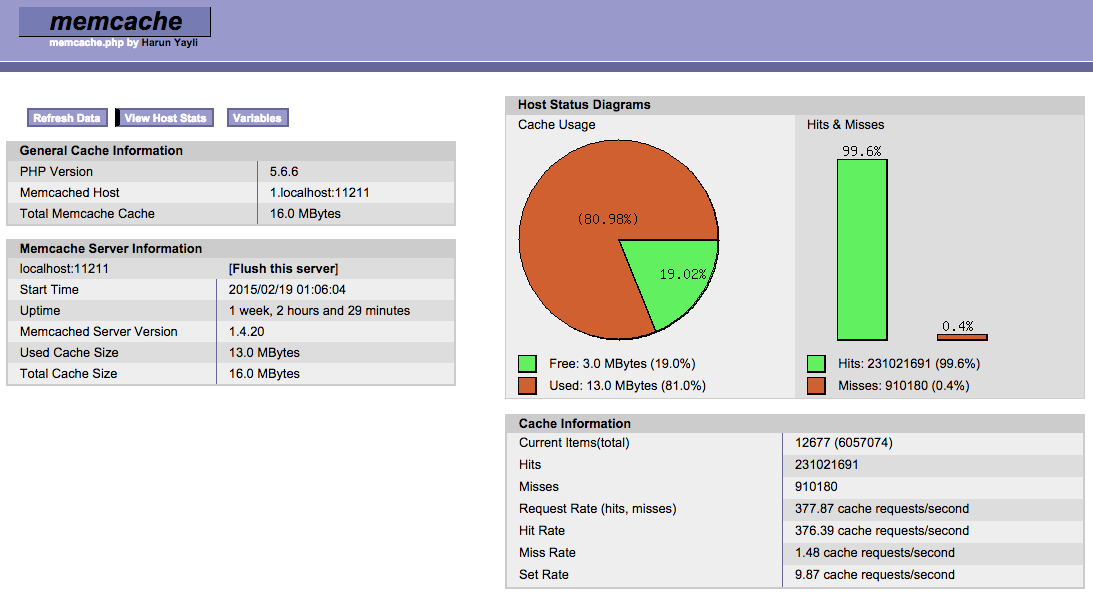Viewport: 1093px width, 598px height.
Task: Click Free: 3.0 MBytes (19.0%) legend text
Action: pos(622,364)
